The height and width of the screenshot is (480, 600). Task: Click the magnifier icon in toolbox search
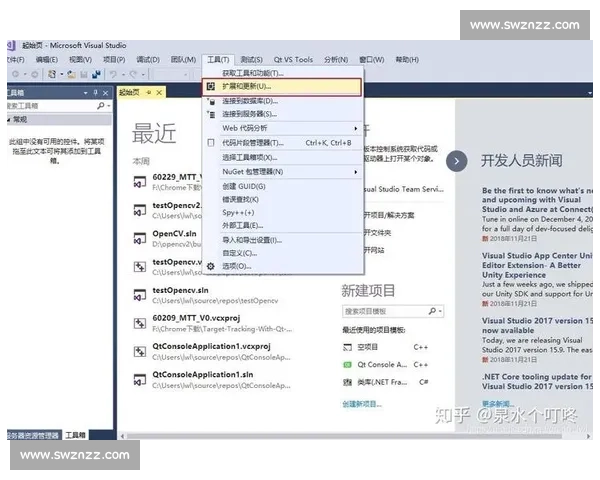pos(101,105)
